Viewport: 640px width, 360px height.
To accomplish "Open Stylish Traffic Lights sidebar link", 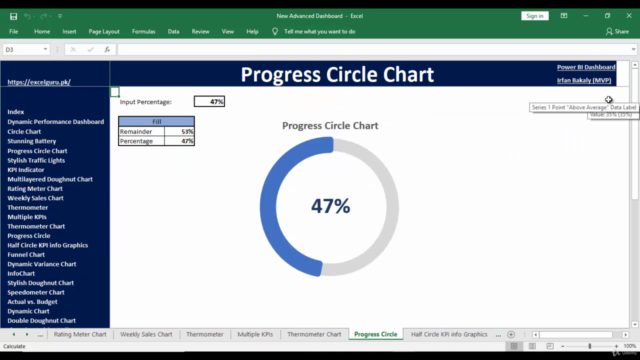I will coord(36,160).
